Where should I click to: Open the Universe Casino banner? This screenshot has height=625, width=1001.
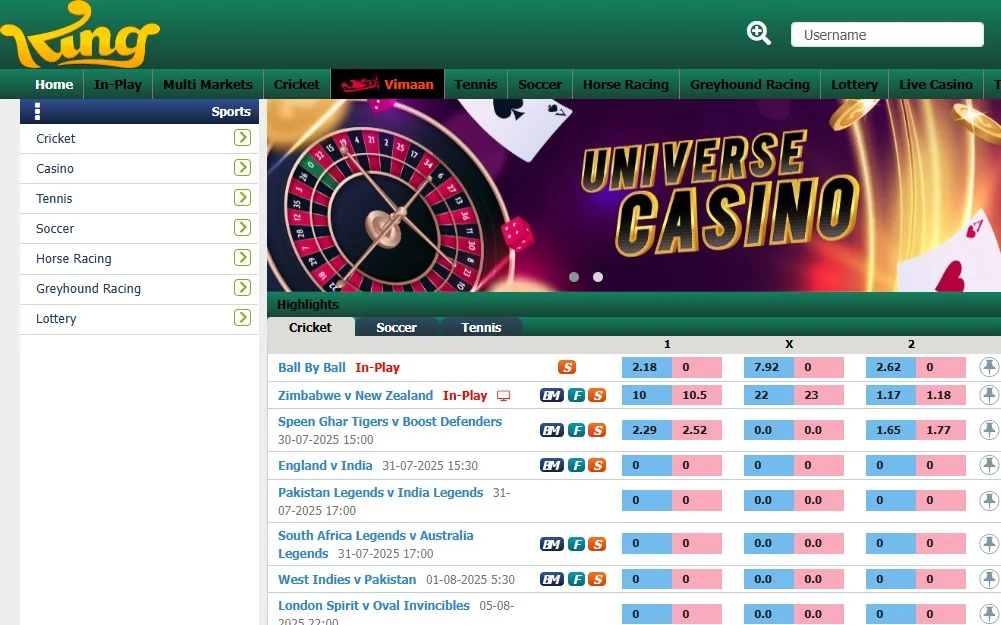point(634,195)
